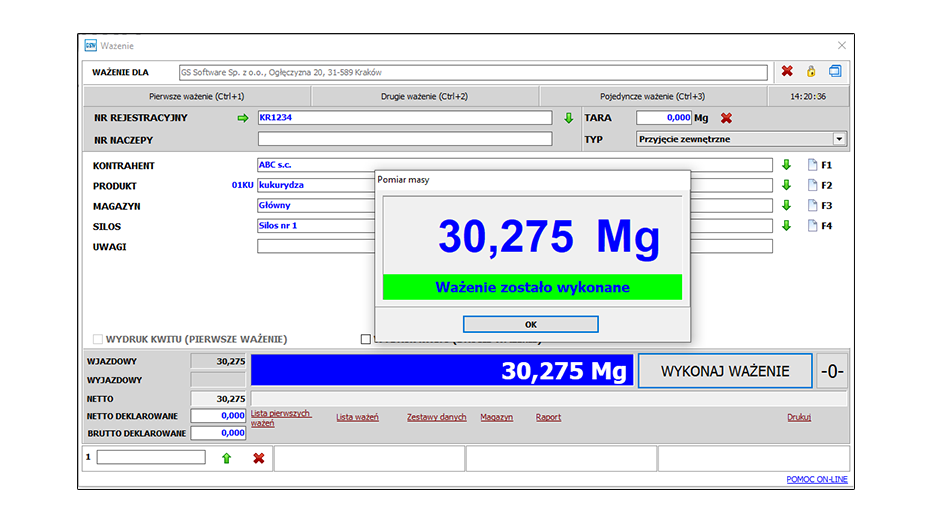Click the NR NACZEPY input field
The image size is (932, 522).
404,139
